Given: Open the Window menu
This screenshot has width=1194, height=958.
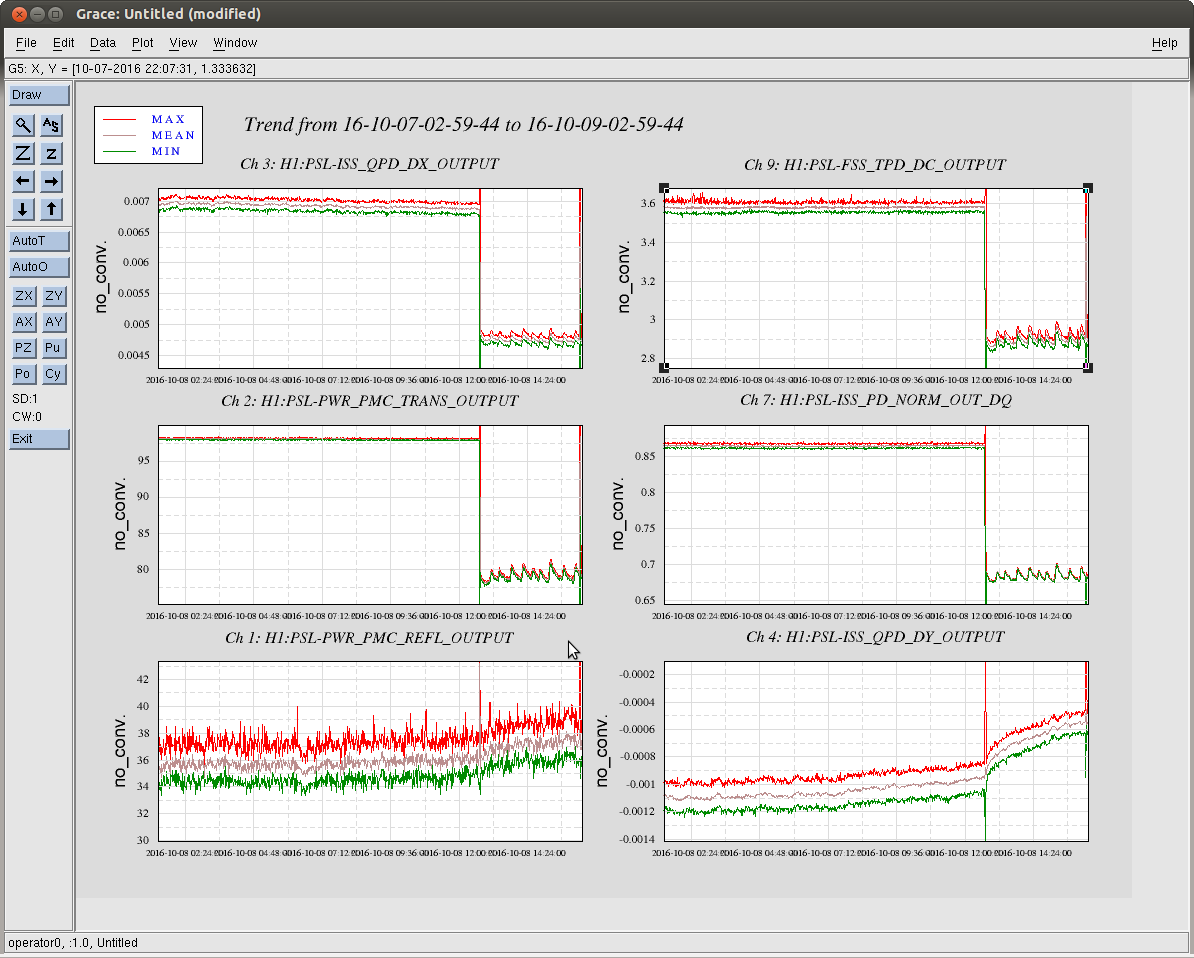Looking at the screenshot, I should pos(235,43).
